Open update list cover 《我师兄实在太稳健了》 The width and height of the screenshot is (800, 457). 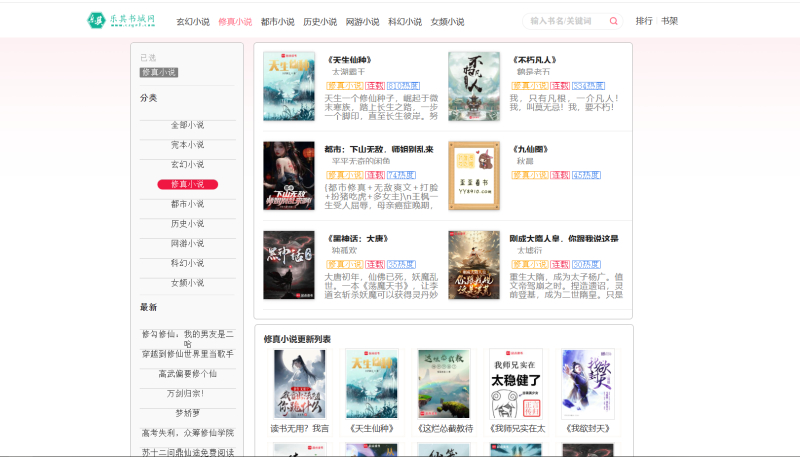pyautogui.click(x=516, y=384)
